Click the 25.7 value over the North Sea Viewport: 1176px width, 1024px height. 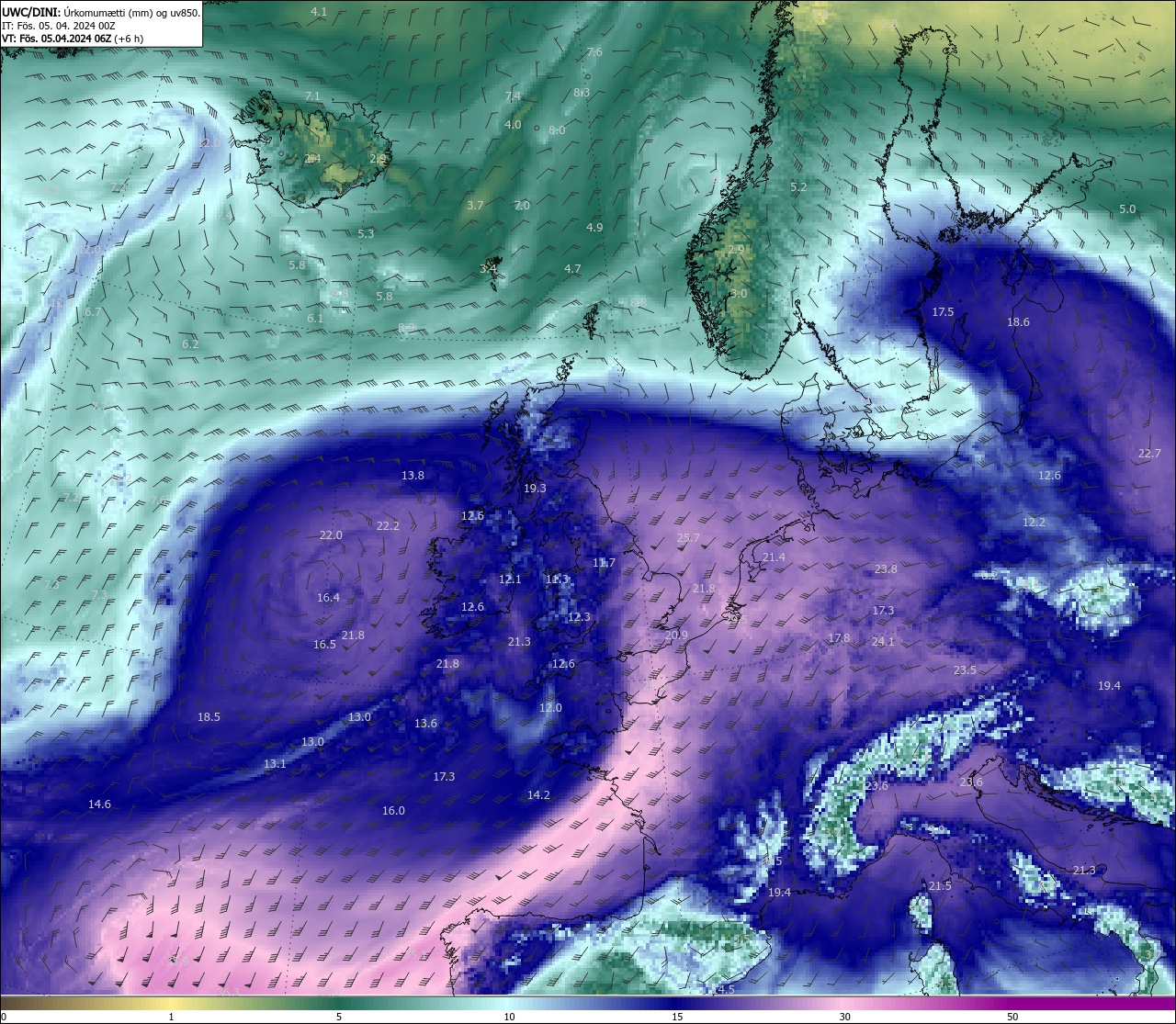coord(688,538)
